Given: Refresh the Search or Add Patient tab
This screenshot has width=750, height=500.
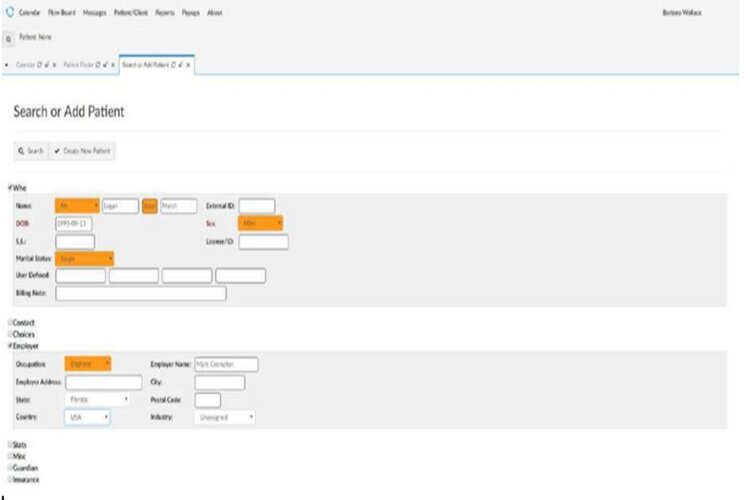Looking at the screenshot, I should [171, 64].
